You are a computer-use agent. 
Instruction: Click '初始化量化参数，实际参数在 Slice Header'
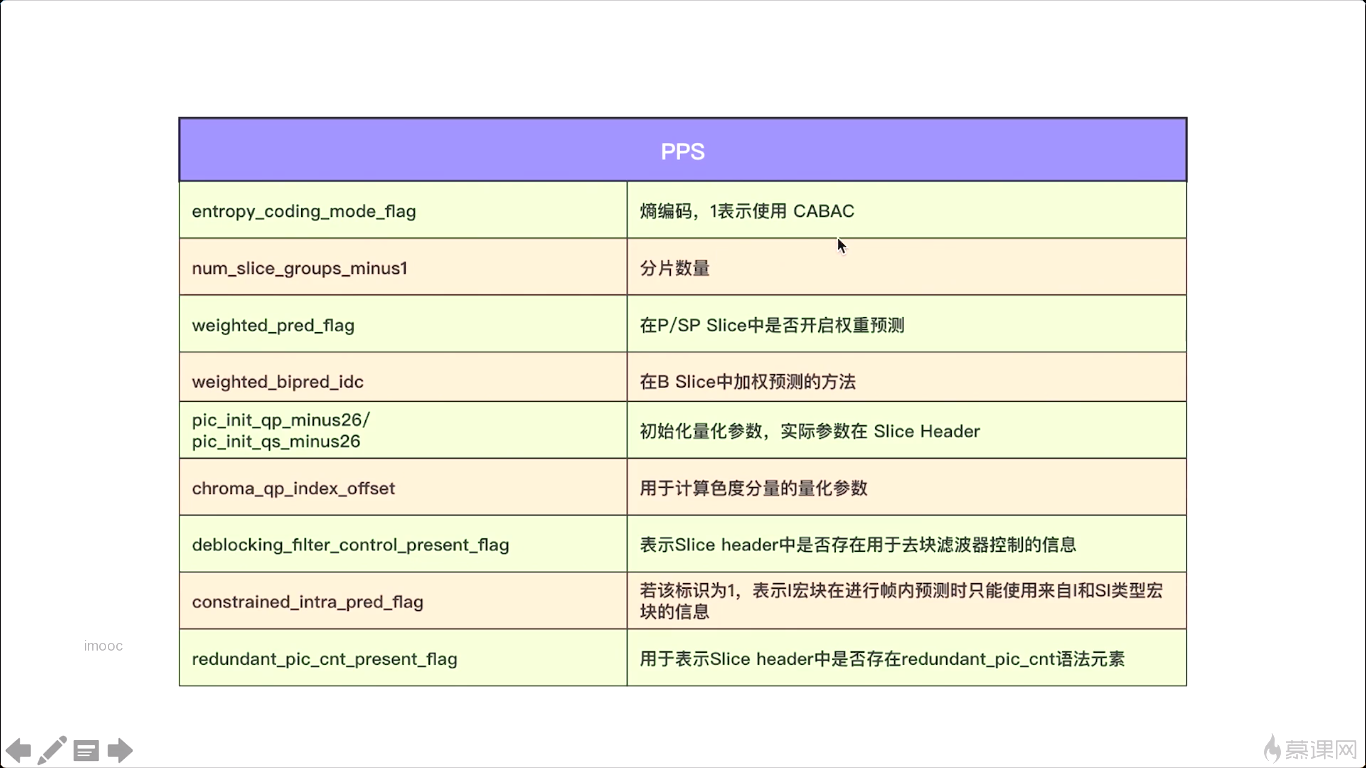tap(810, 431)
